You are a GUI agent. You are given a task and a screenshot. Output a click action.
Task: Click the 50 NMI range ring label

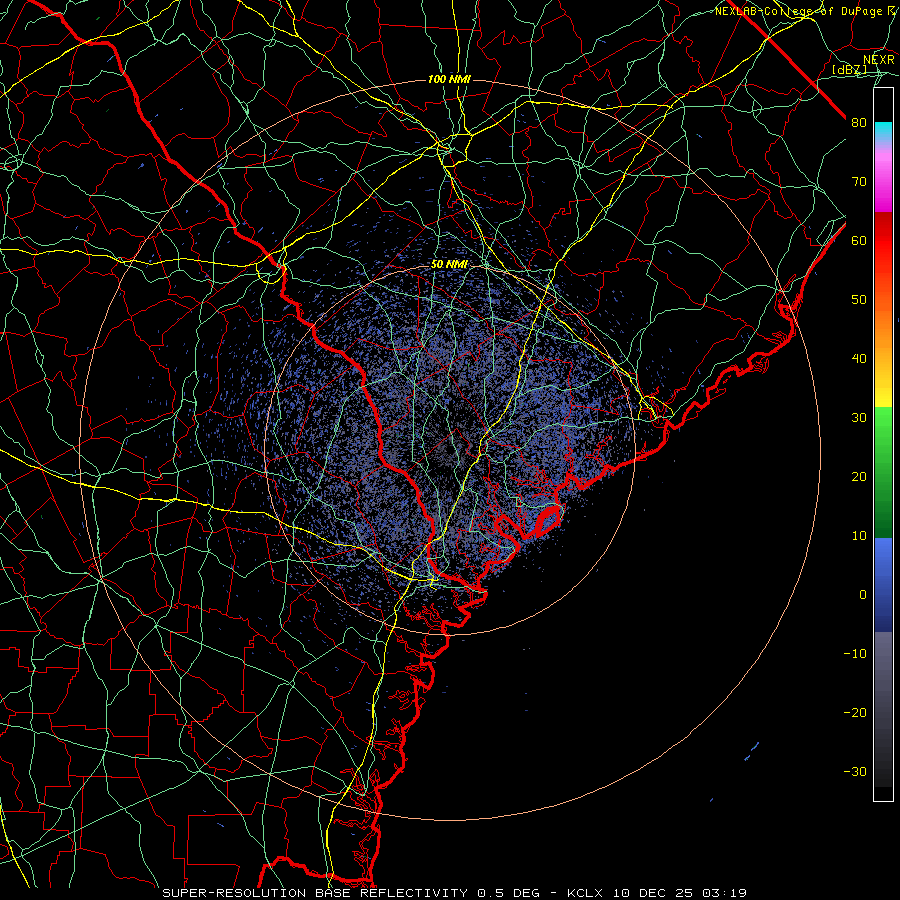pyautogui.click(x=449, y=265)
